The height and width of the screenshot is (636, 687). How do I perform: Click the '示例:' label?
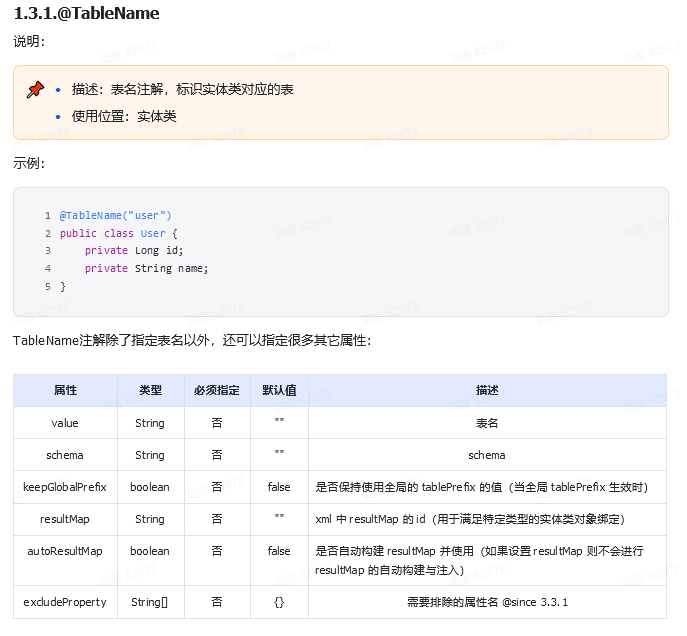(29, 163)
